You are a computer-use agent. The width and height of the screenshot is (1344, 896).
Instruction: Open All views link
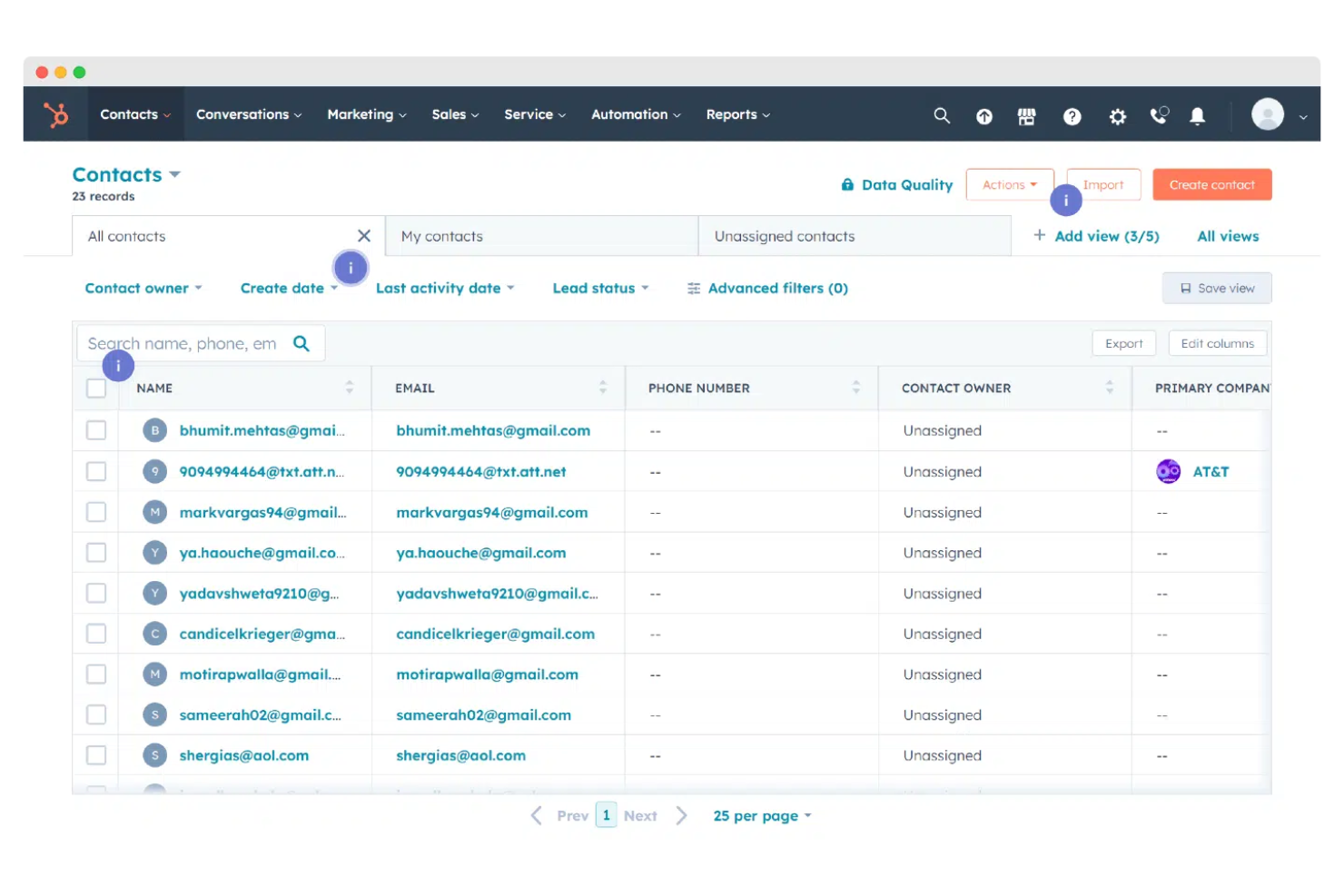coord(1228,236)
